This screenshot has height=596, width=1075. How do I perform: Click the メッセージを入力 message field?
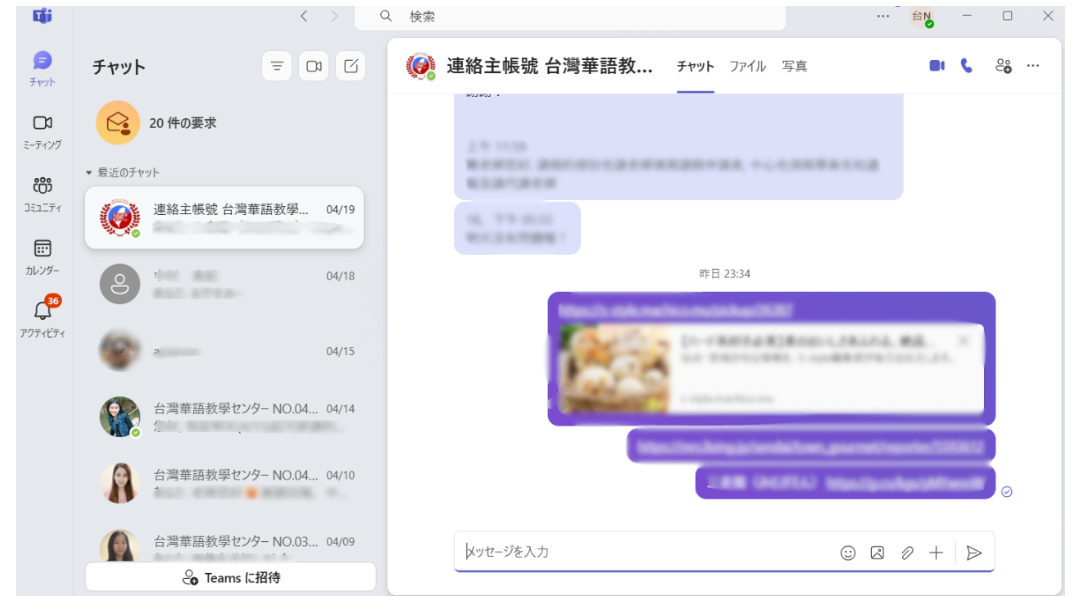point(640,552)
